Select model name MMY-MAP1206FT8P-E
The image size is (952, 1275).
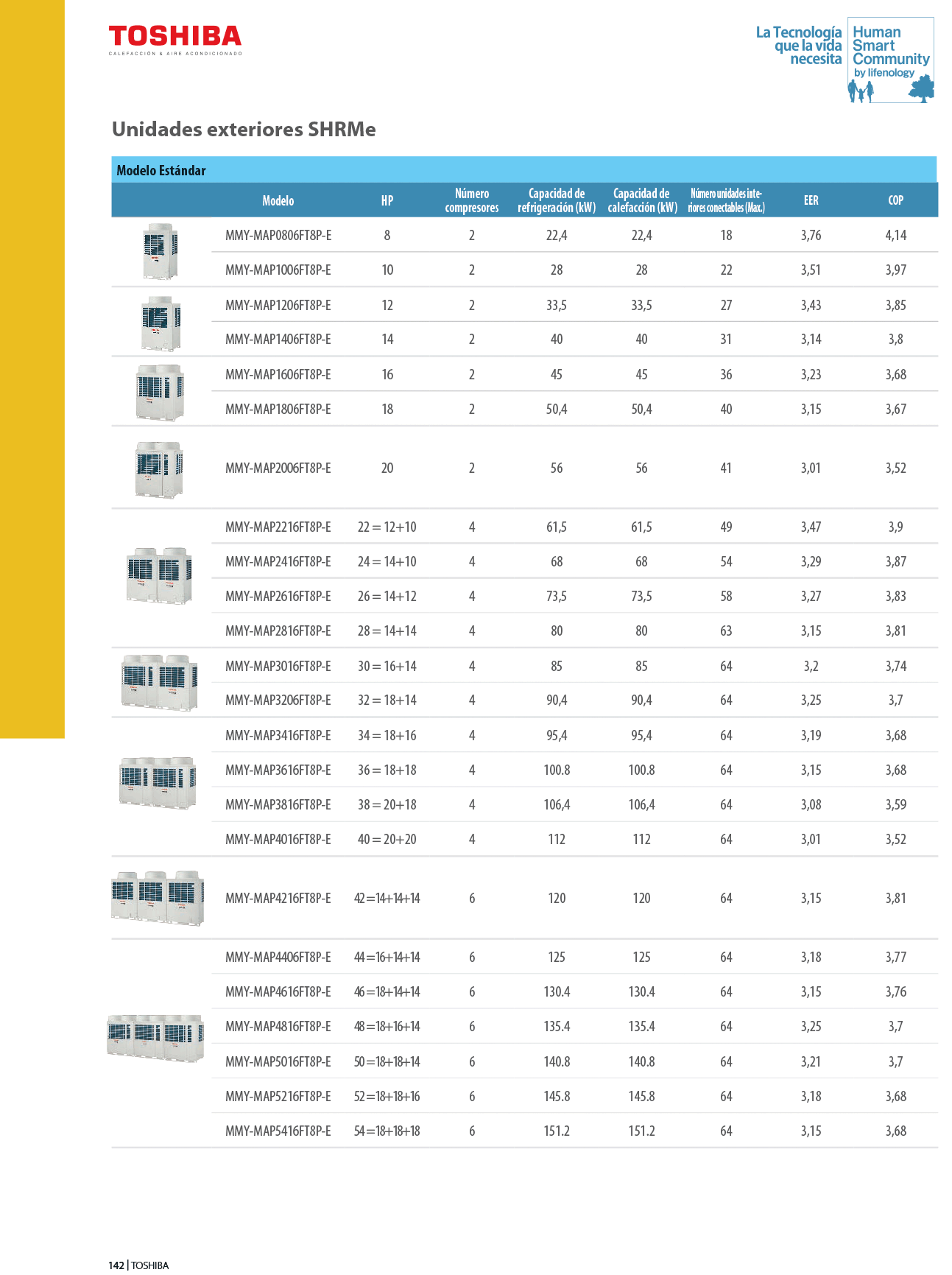(x=278, y=305)
